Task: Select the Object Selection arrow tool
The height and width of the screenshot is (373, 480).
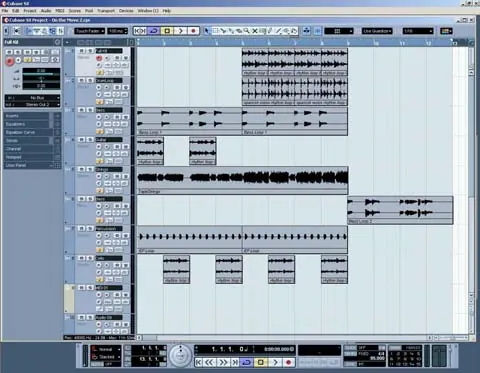Action: point(207,31)
